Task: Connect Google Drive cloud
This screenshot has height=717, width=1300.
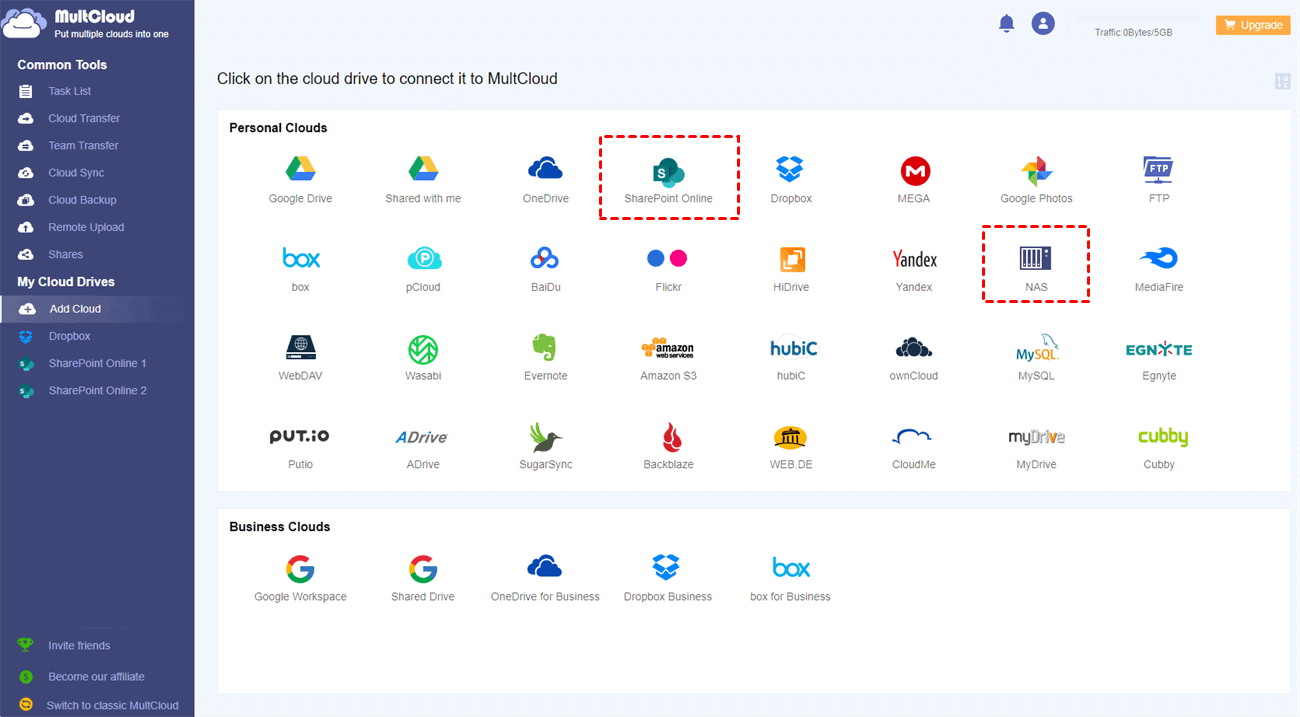Action: coord(300,168)
